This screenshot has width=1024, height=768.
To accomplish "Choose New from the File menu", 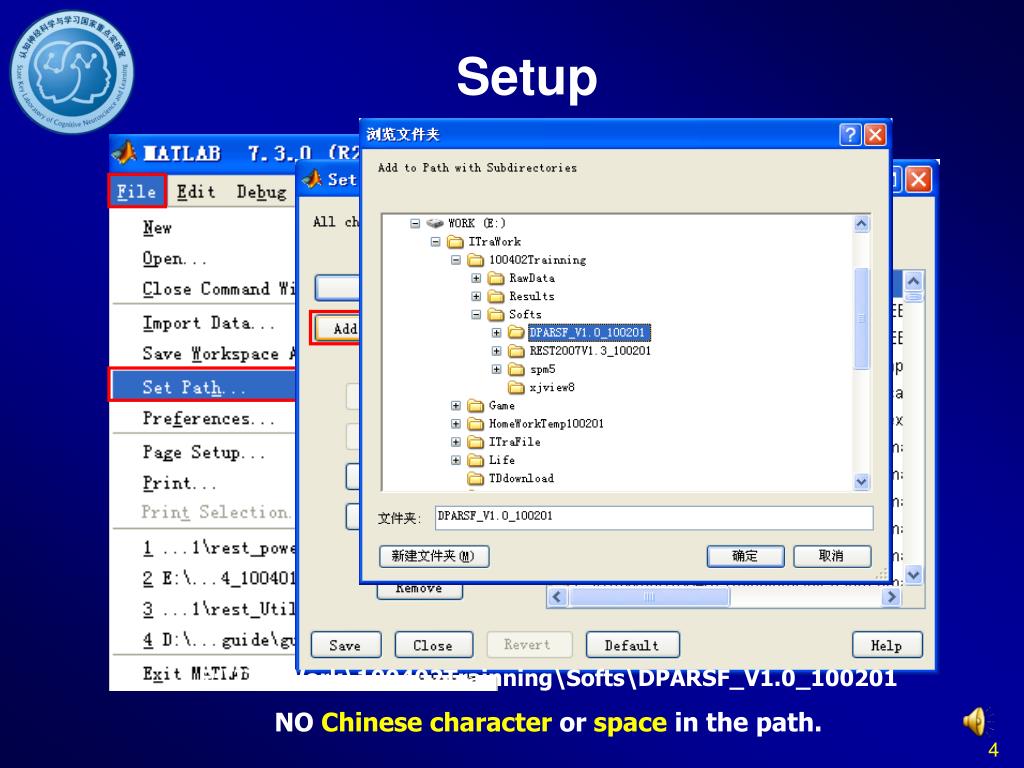I will (x=157, y=228).
